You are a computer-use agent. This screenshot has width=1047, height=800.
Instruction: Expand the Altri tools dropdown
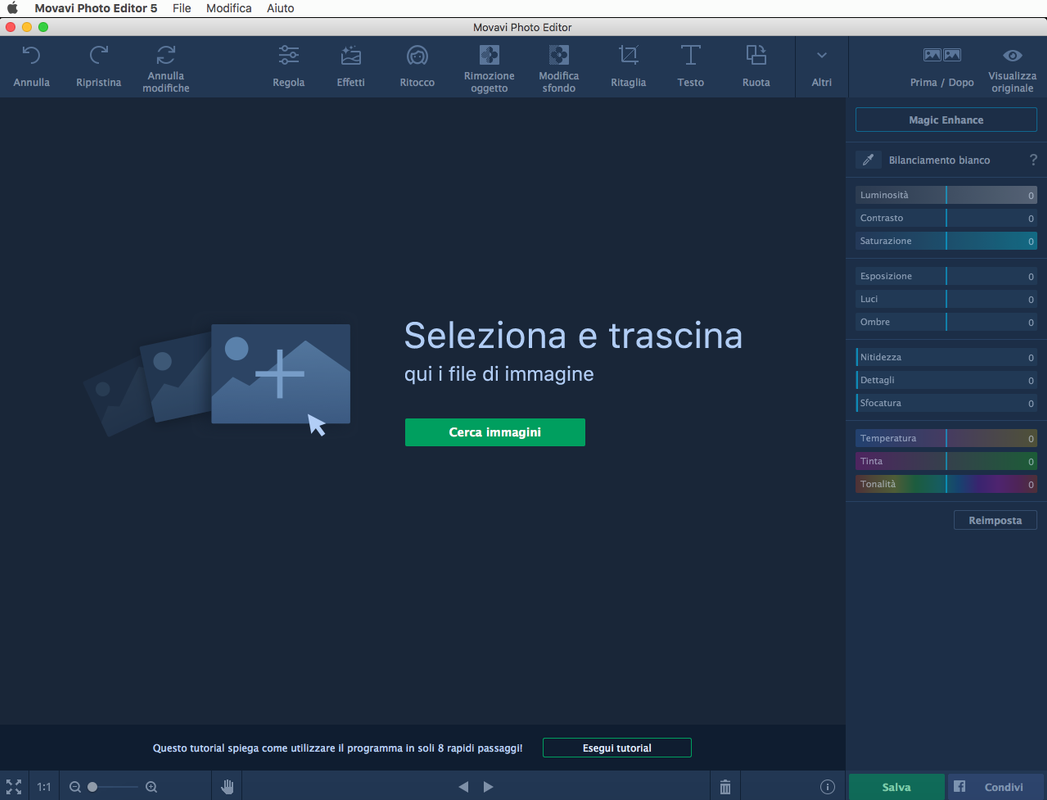pyautogui.click(x=822, y=66)
